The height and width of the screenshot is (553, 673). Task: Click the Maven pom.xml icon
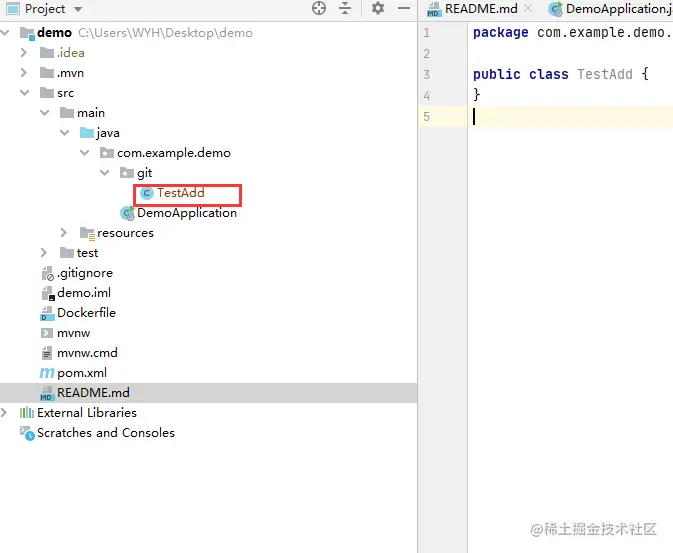47,373
